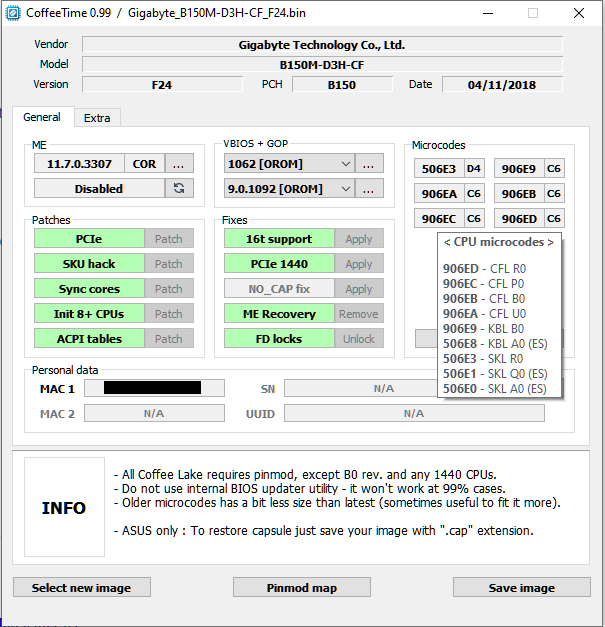Click the CoffeeTime chip icon in title bar
The width and height of the screenshot is (605, 627).
click(13, 13)
